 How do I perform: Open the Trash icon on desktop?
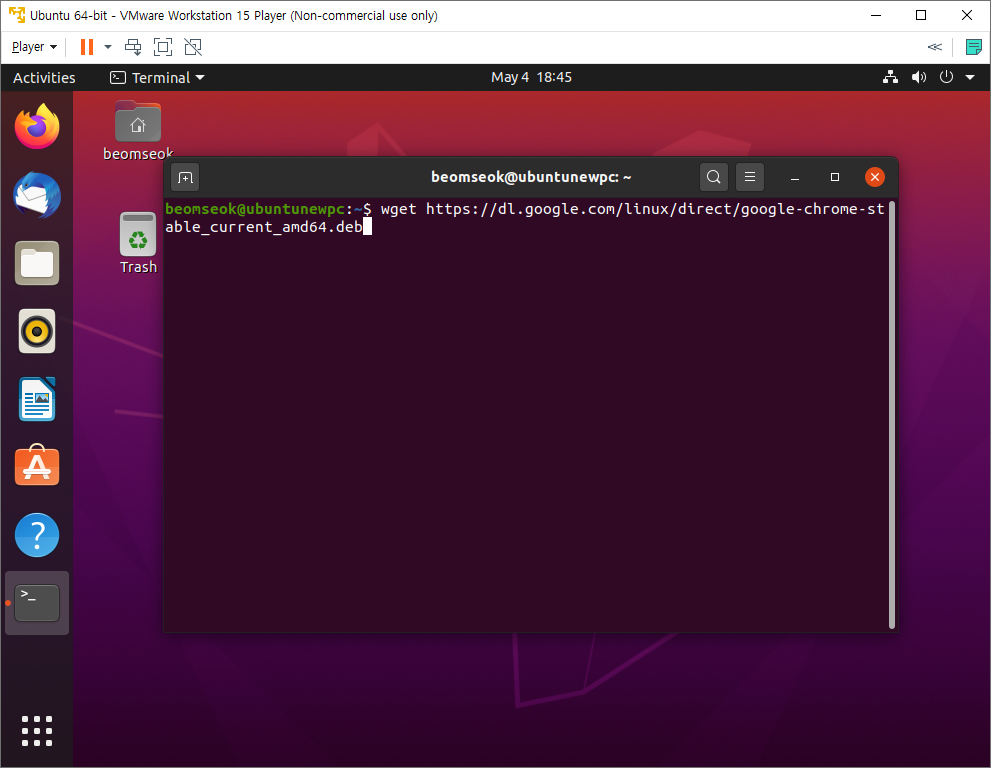pos(138,243)
